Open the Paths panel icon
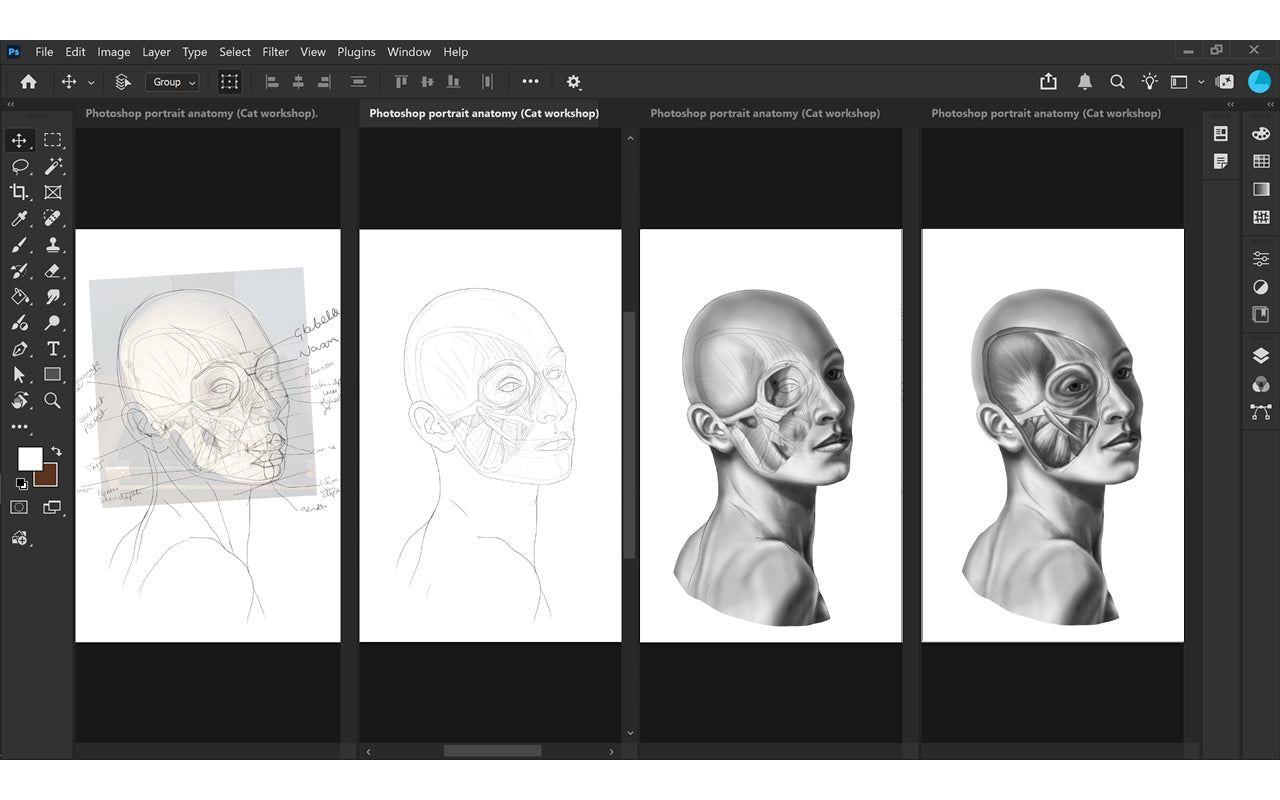 (1261, 412)
